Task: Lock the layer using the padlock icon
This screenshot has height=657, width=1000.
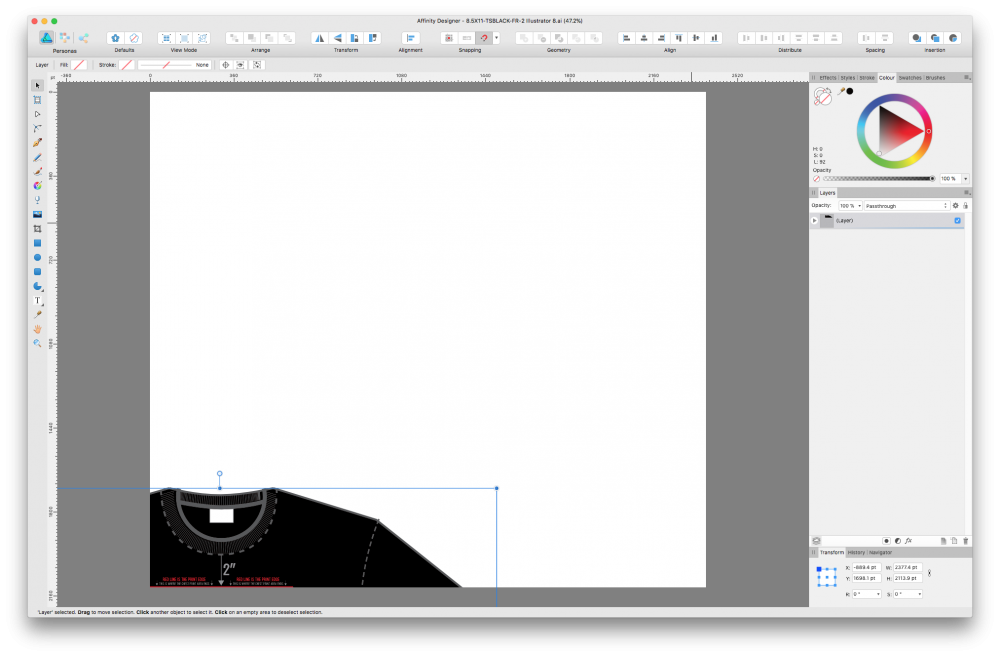Action: coord(965,205)
